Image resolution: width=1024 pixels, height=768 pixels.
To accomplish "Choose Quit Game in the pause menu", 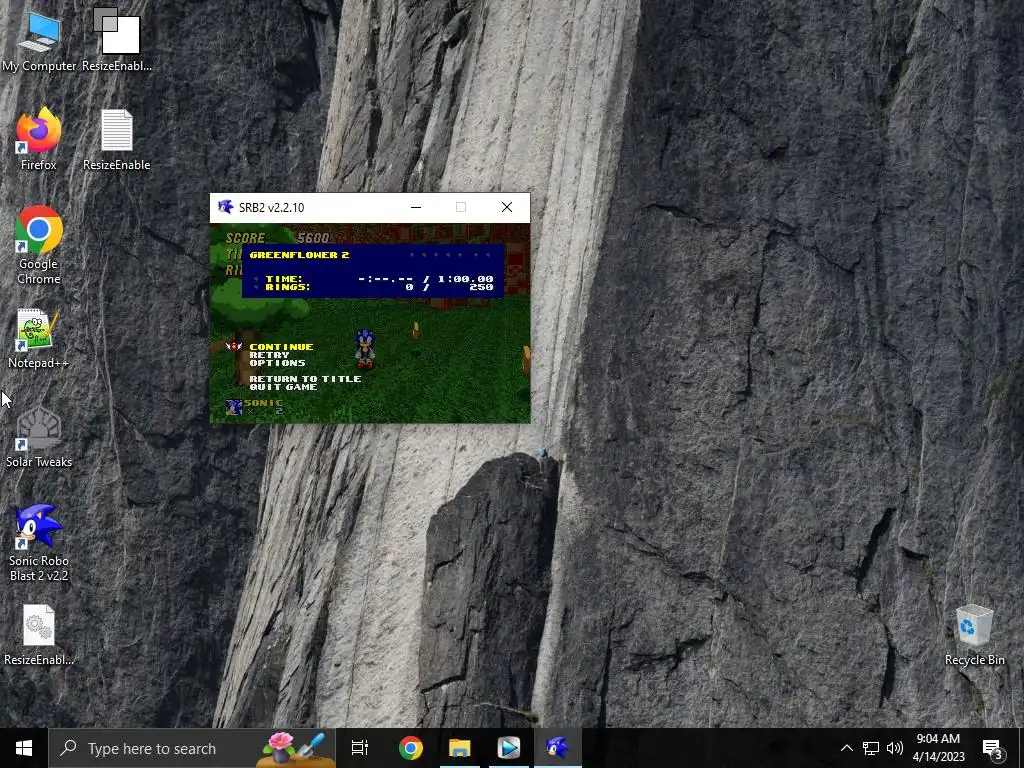I will click(283, 387).
